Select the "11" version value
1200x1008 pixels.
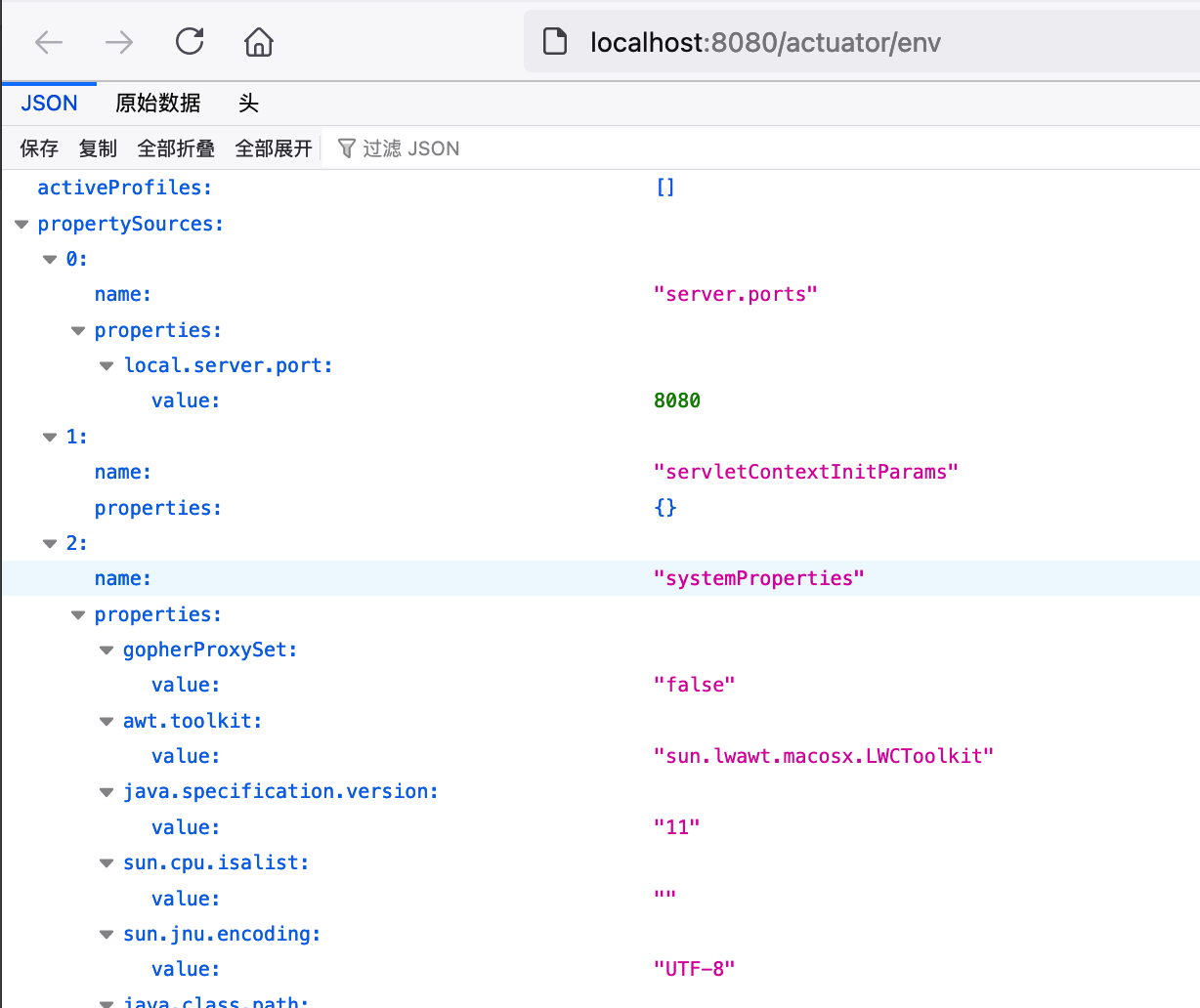[x=676, y=827]
